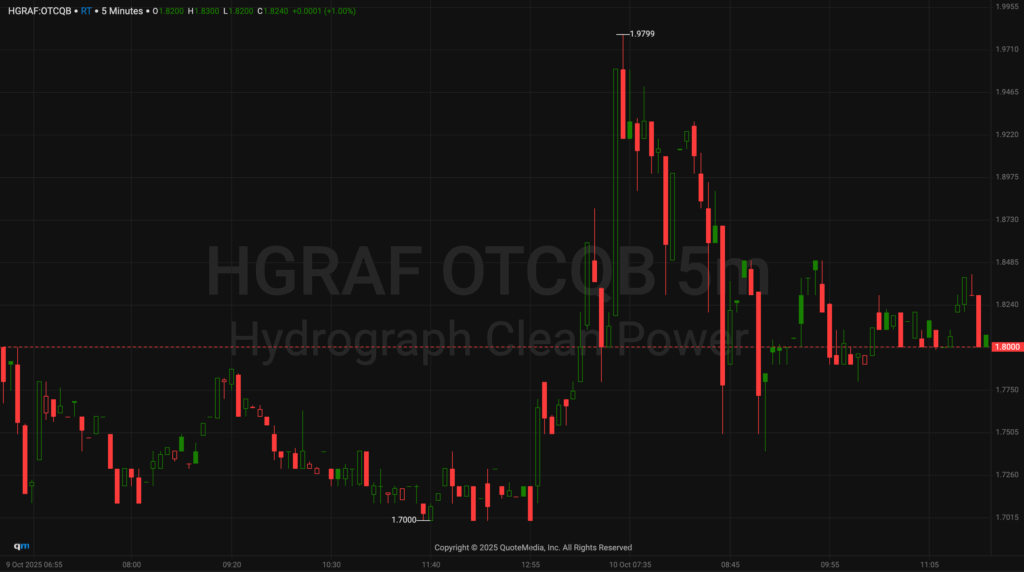Click the QuoteMedia copyright notice text
The width and height of the screenshot is (1024, 572).
click(533, 547)
